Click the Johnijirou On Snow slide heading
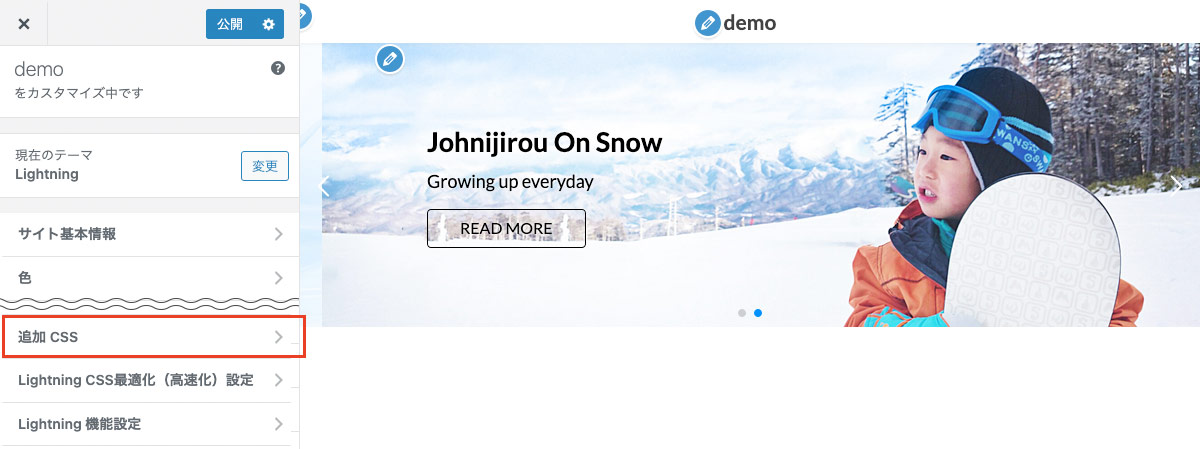1200x449 pixels. point(544,143)
